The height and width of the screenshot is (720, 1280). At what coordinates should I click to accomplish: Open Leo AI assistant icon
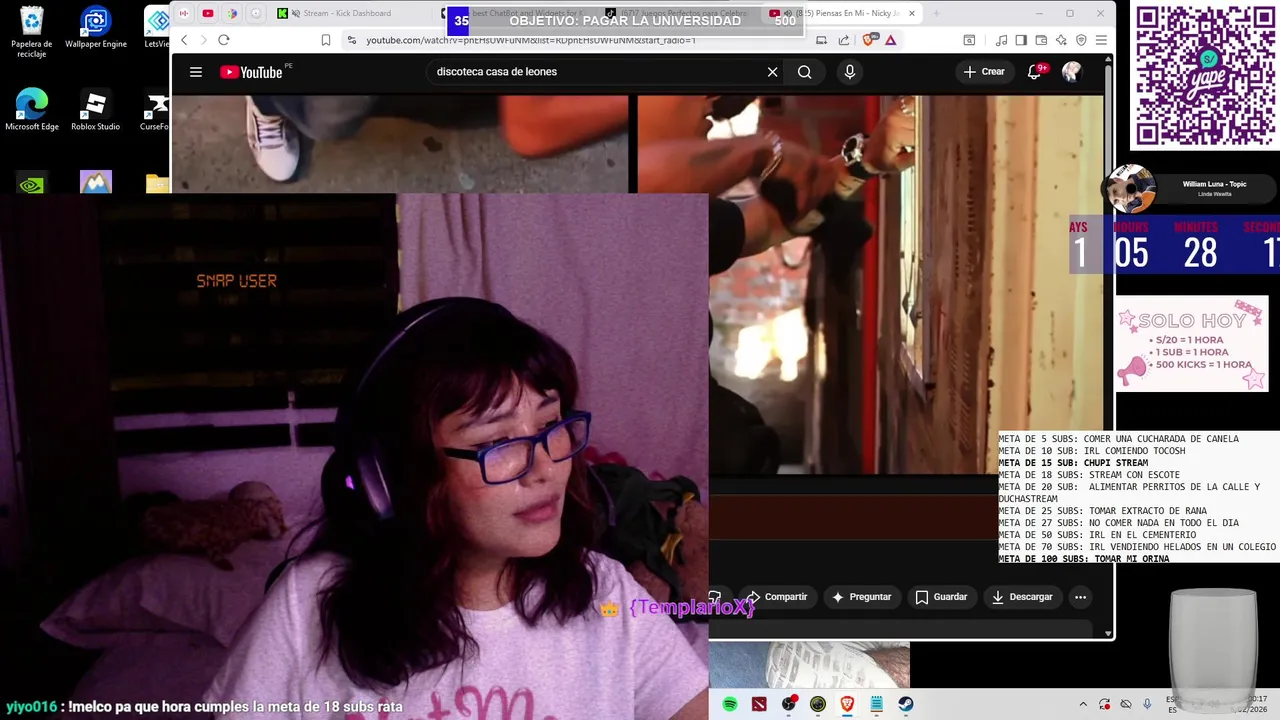1061,40
